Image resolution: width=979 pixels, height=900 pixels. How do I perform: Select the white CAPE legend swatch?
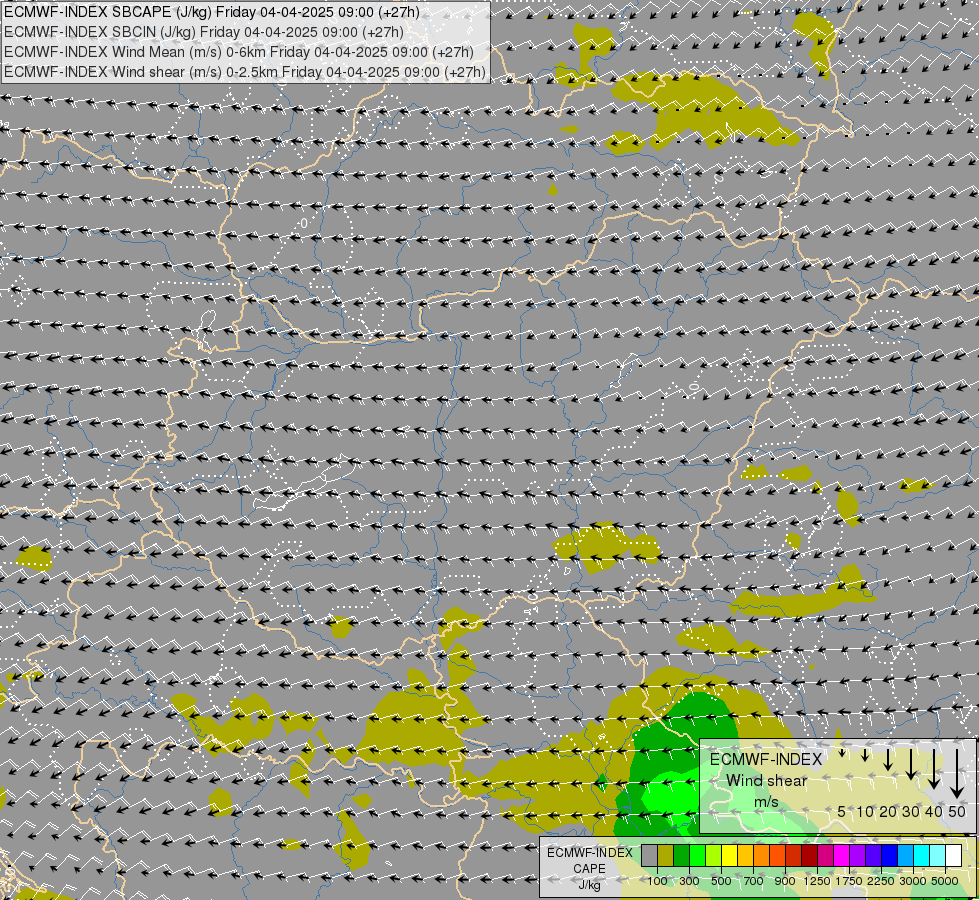(953, 856)
